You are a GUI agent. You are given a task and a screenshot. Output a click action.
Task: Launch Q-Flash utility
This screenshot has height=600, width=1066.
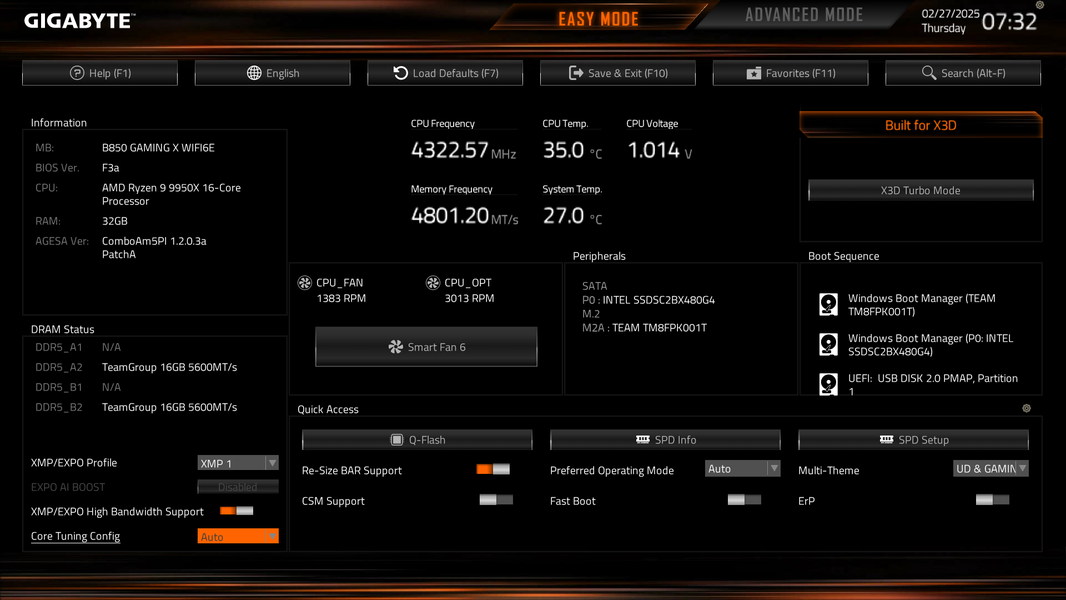click(x=417, y=440)
